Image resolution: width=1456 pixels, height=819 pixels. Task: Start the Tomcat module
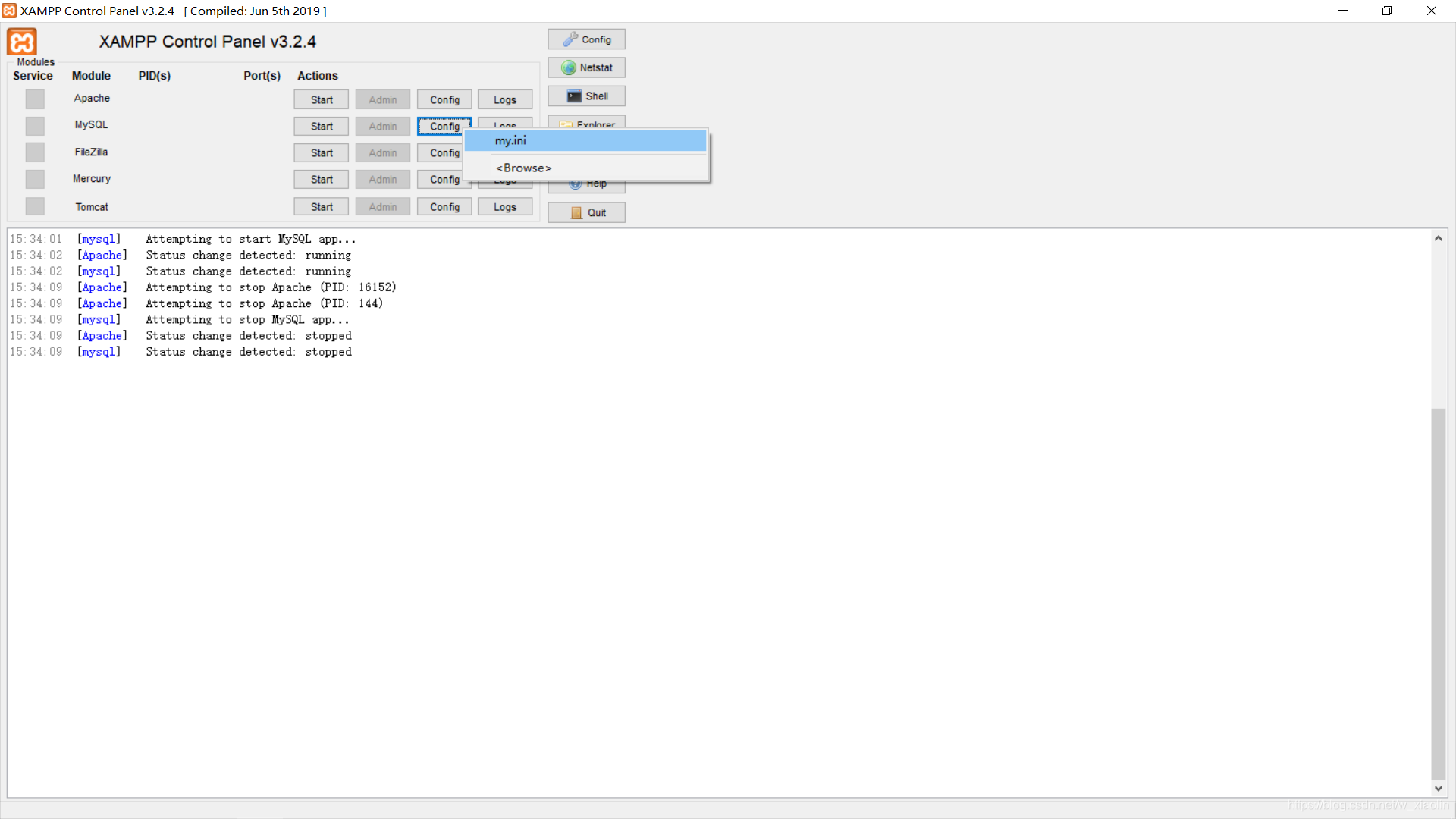322,206
